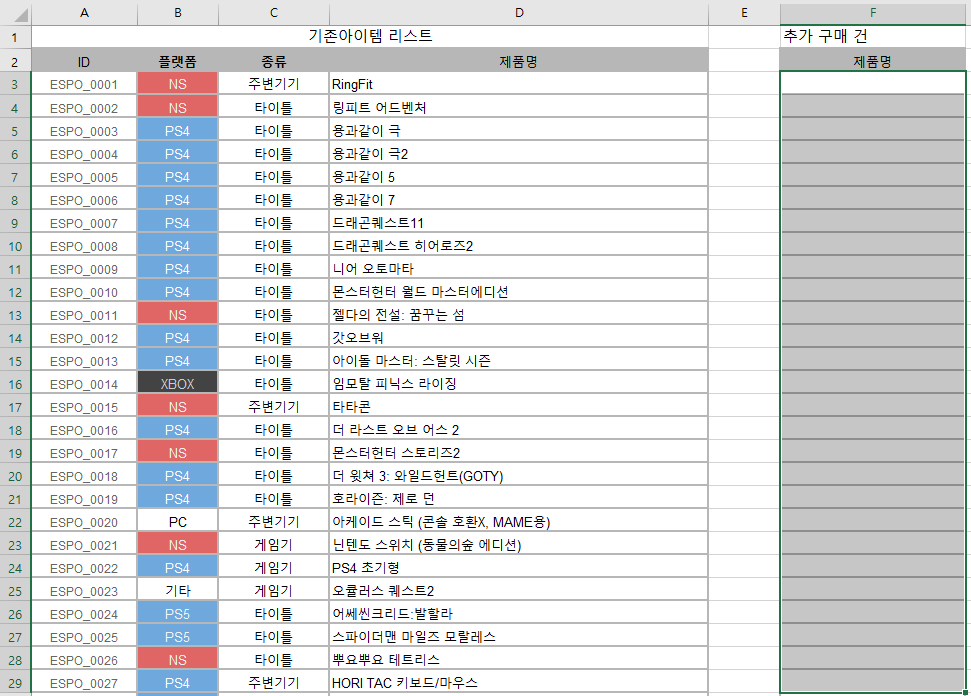Click the '드래곤퀘스트 히어로즈2' cell
This screenshot has width=971, height=696.
(x=519, y=246)
